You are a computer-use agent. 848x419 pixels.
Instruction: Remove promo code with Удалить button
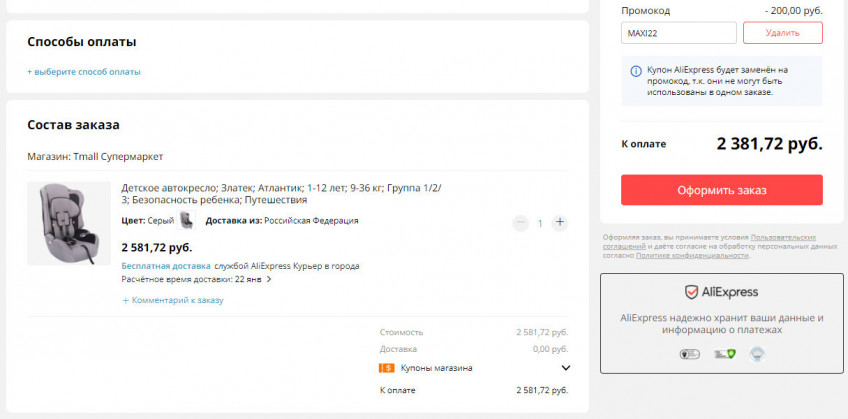coord(782,33)
